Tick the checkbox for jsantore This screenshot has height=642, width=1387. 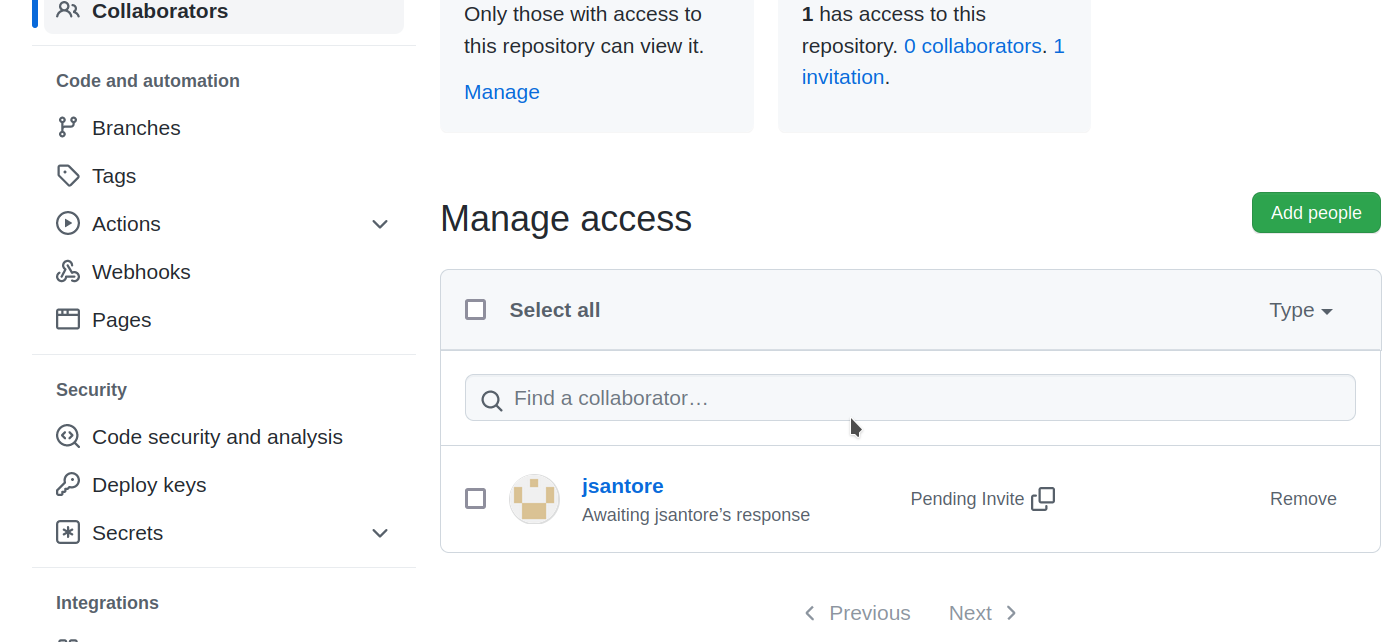pyautogui.click(x=476, y=498)
